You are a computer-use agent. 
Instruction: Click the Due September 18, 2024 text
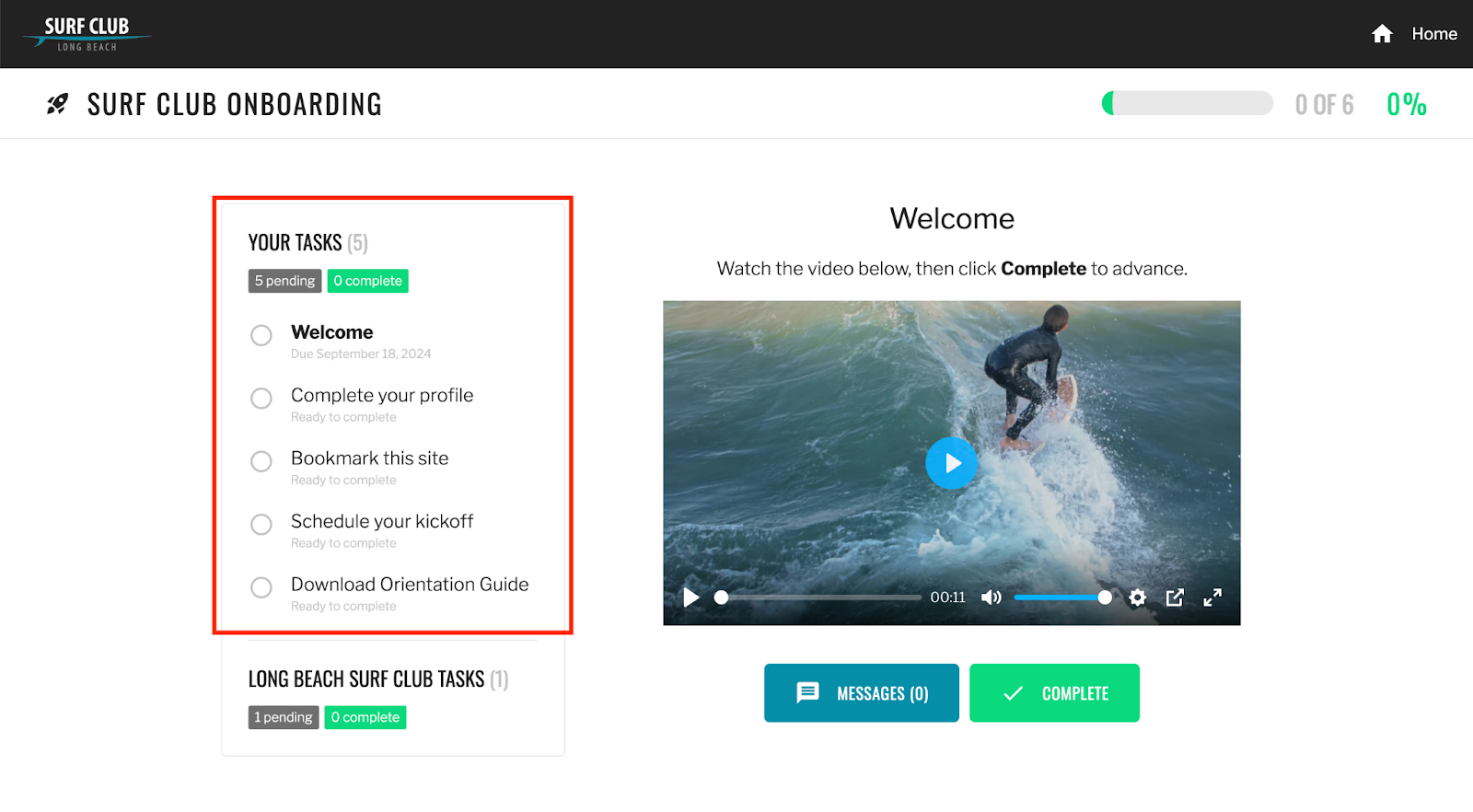[361, 354]
